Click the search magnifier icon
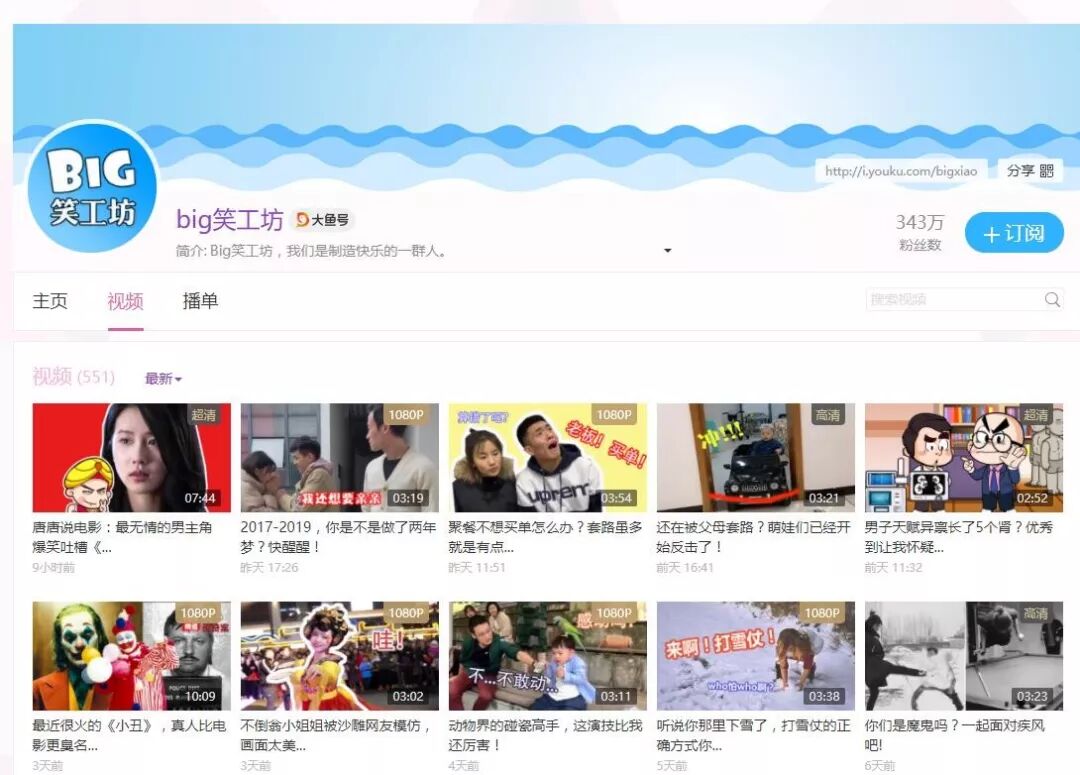 click(1052, 299)
